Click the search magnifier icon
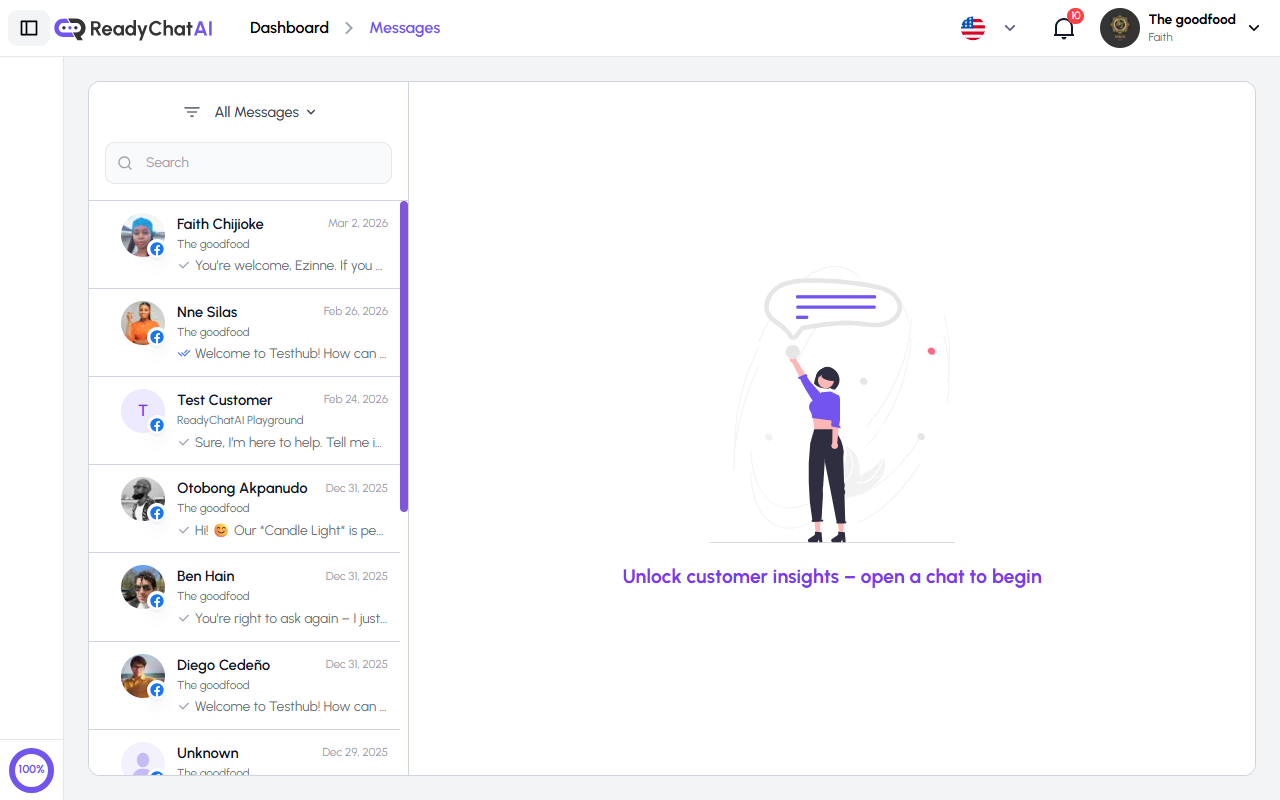This screenshot has width=1280, height=800. coord(124,162)
